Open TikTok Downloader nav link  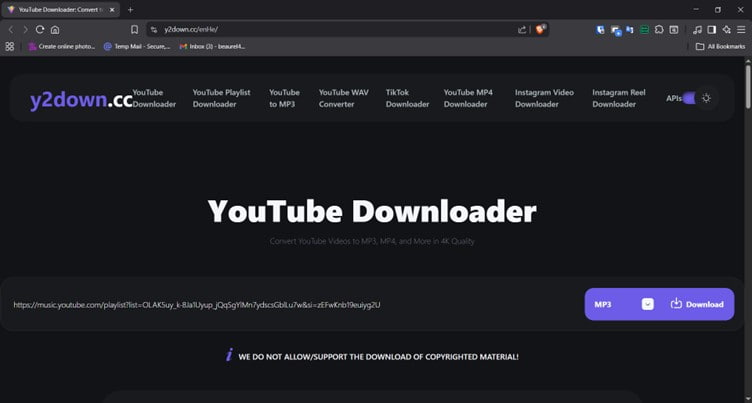click(x=407, y=98)
